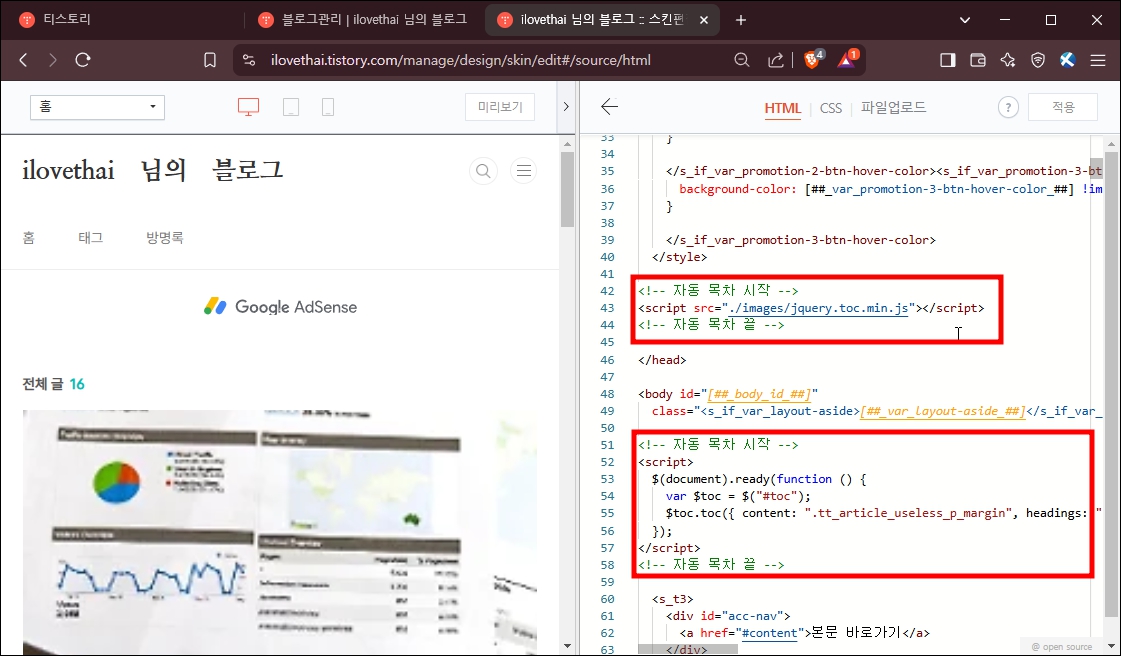Click the address bar URL field

460,60
